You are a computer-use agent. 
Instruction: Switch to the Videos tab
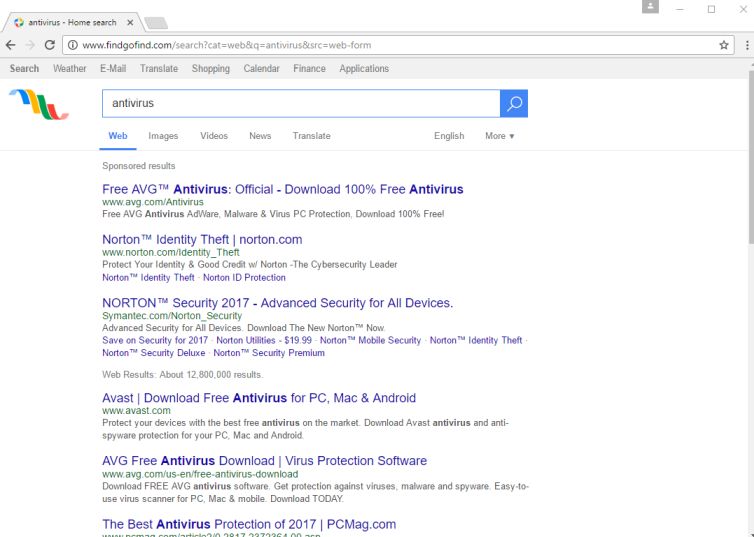214,136
